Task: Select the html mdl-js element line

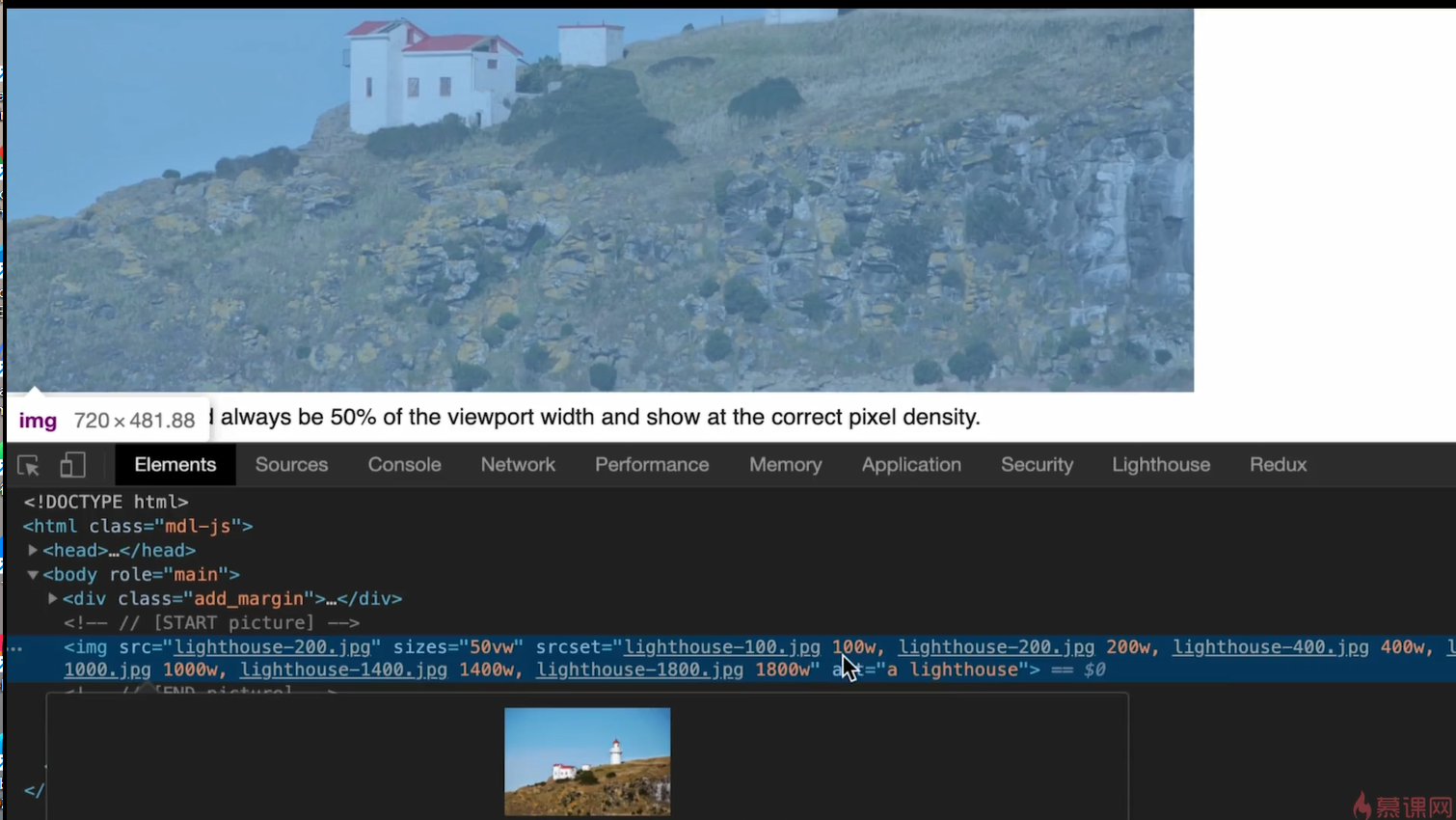Action: [x=138, y=527]
